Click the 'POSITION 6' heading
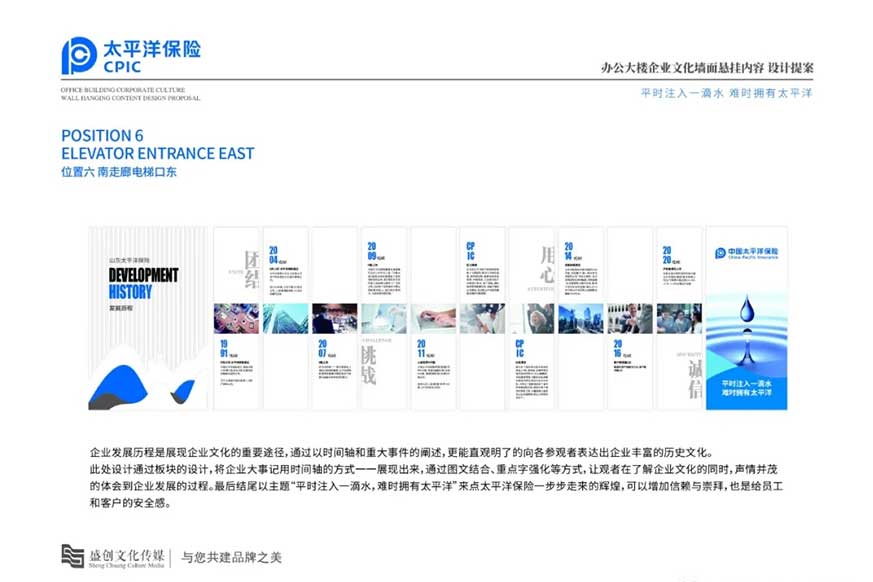 [102, 135]
